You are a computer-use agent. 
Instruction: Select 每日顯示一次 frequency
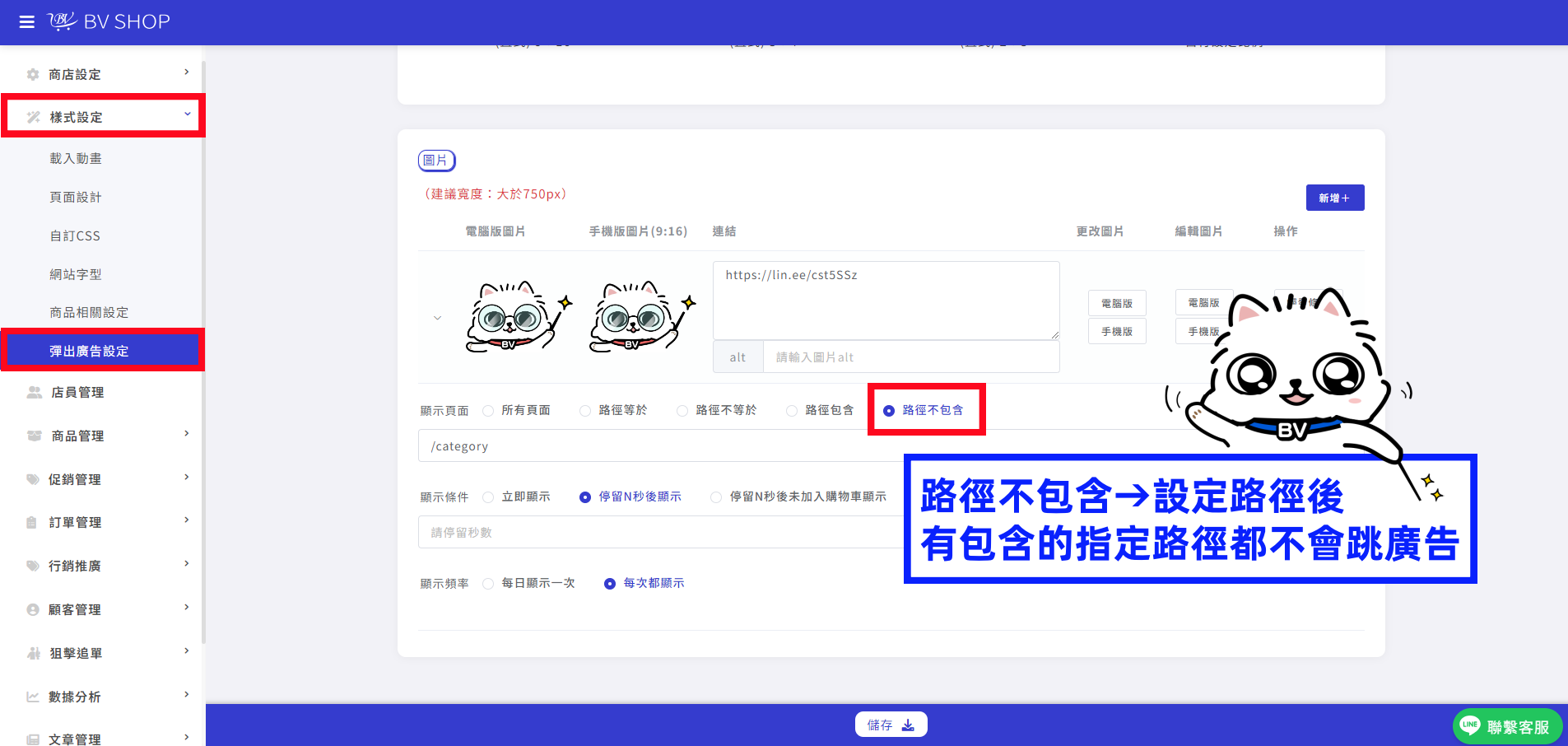click(x=488, y=584)
